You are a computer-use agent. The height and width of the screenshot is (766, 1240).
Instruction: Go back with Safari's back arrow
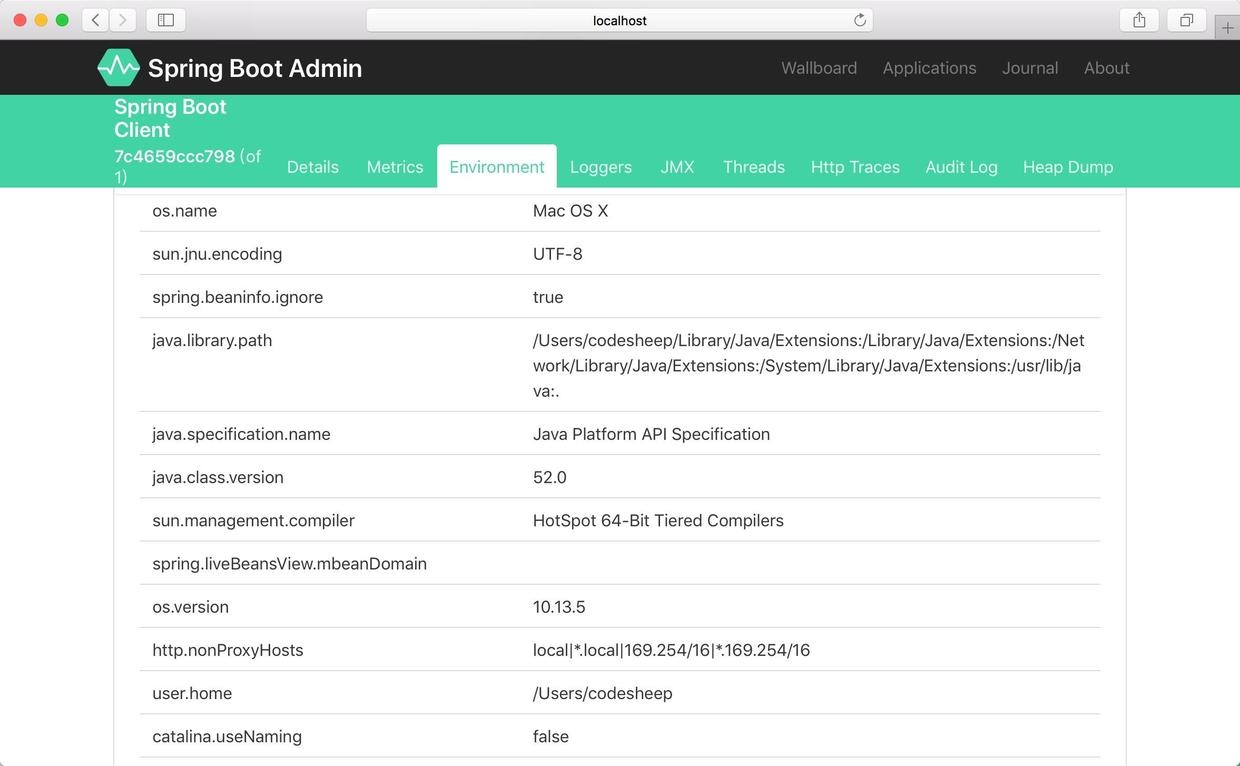coord(95,20)
